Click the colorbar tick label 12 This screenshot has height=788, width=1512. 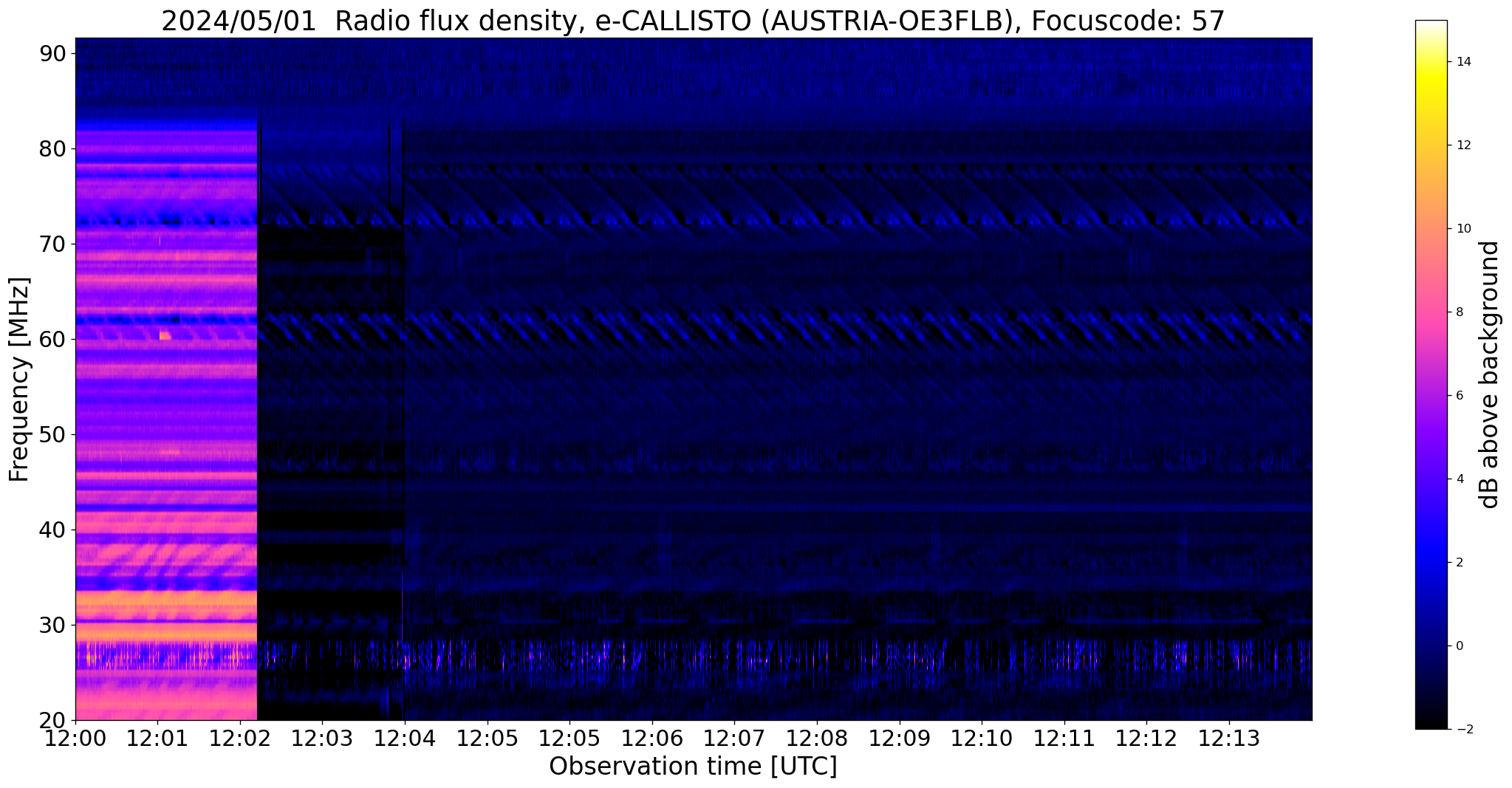pyautogui.click(x=1462, y=145)
